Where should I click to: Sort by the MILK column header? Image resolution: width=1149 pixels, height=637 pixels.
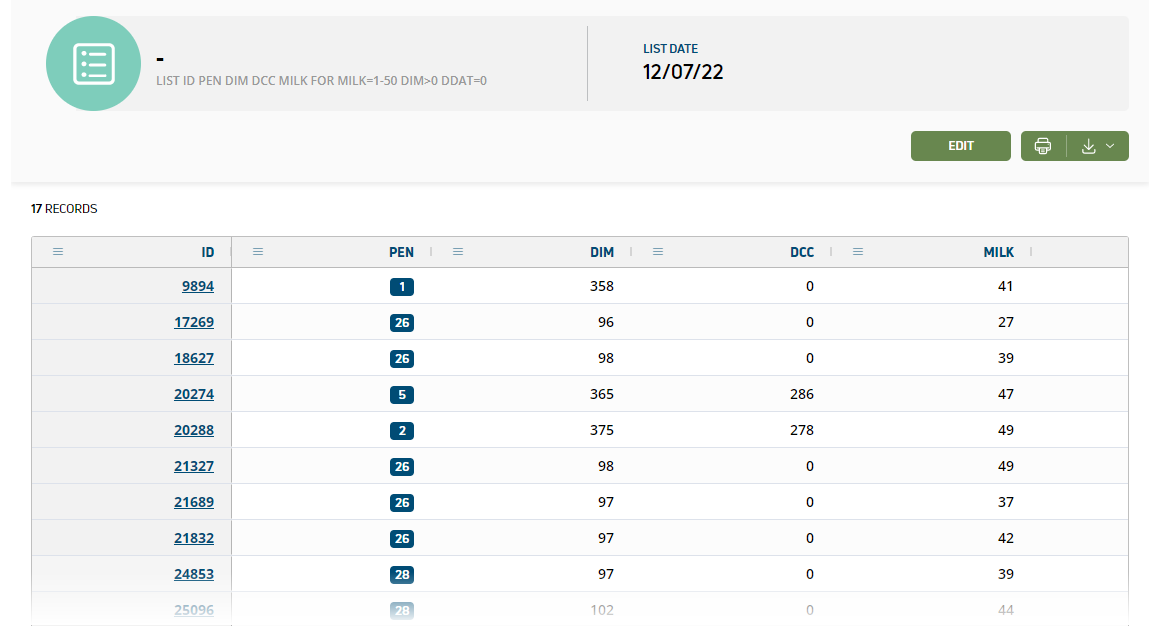[x=998, y=252]
